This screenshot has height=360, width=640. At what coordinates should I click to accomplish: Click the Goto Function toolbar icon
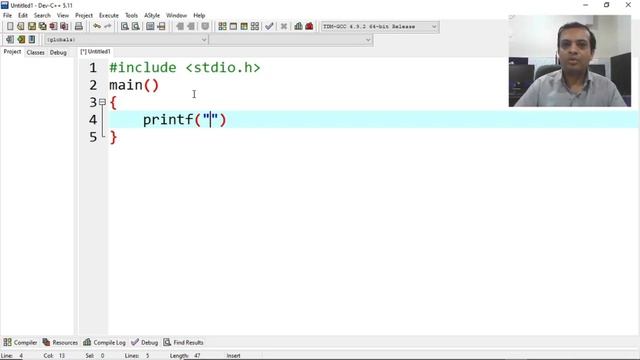tap(150, 27)
